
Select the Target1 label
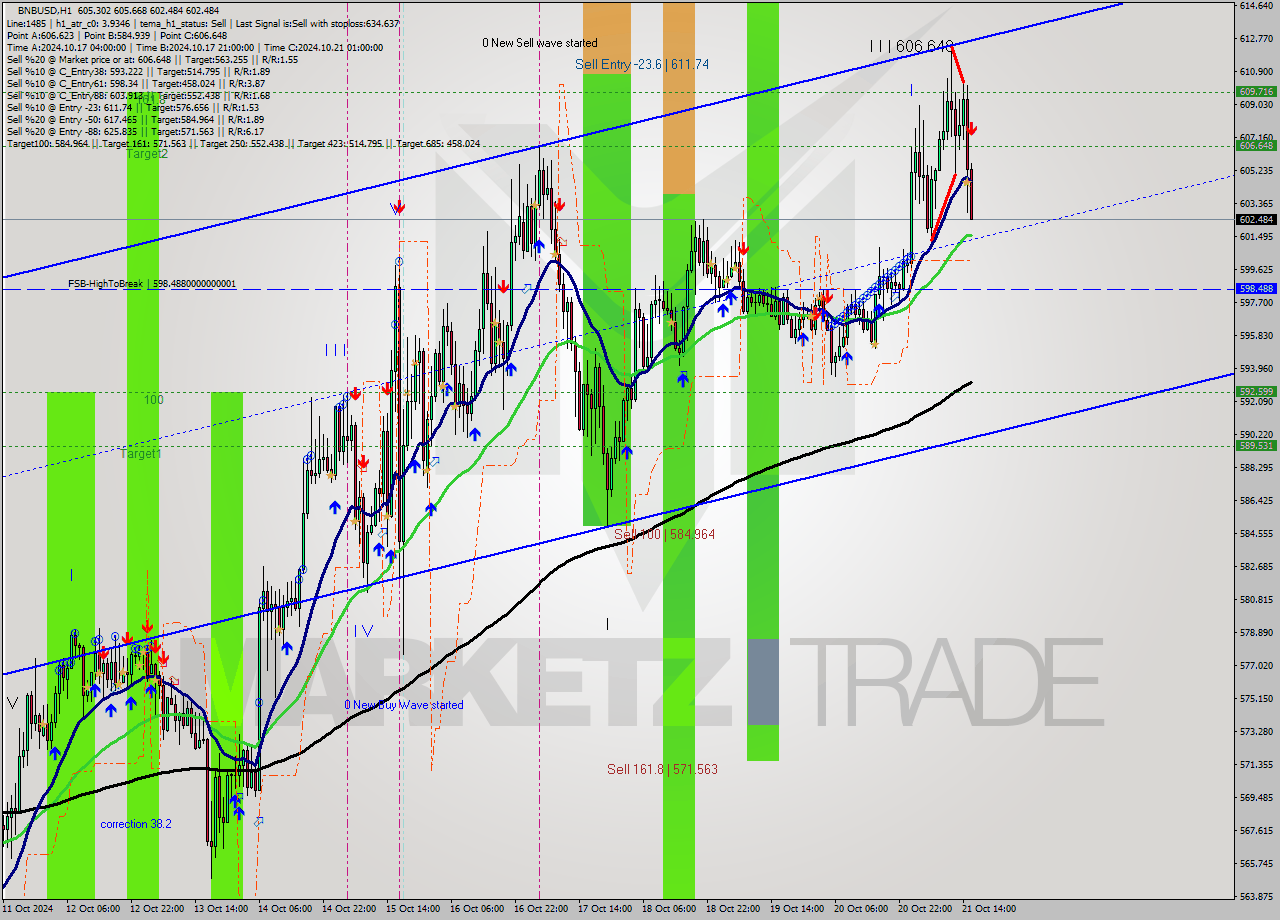[x=141, y=454]
